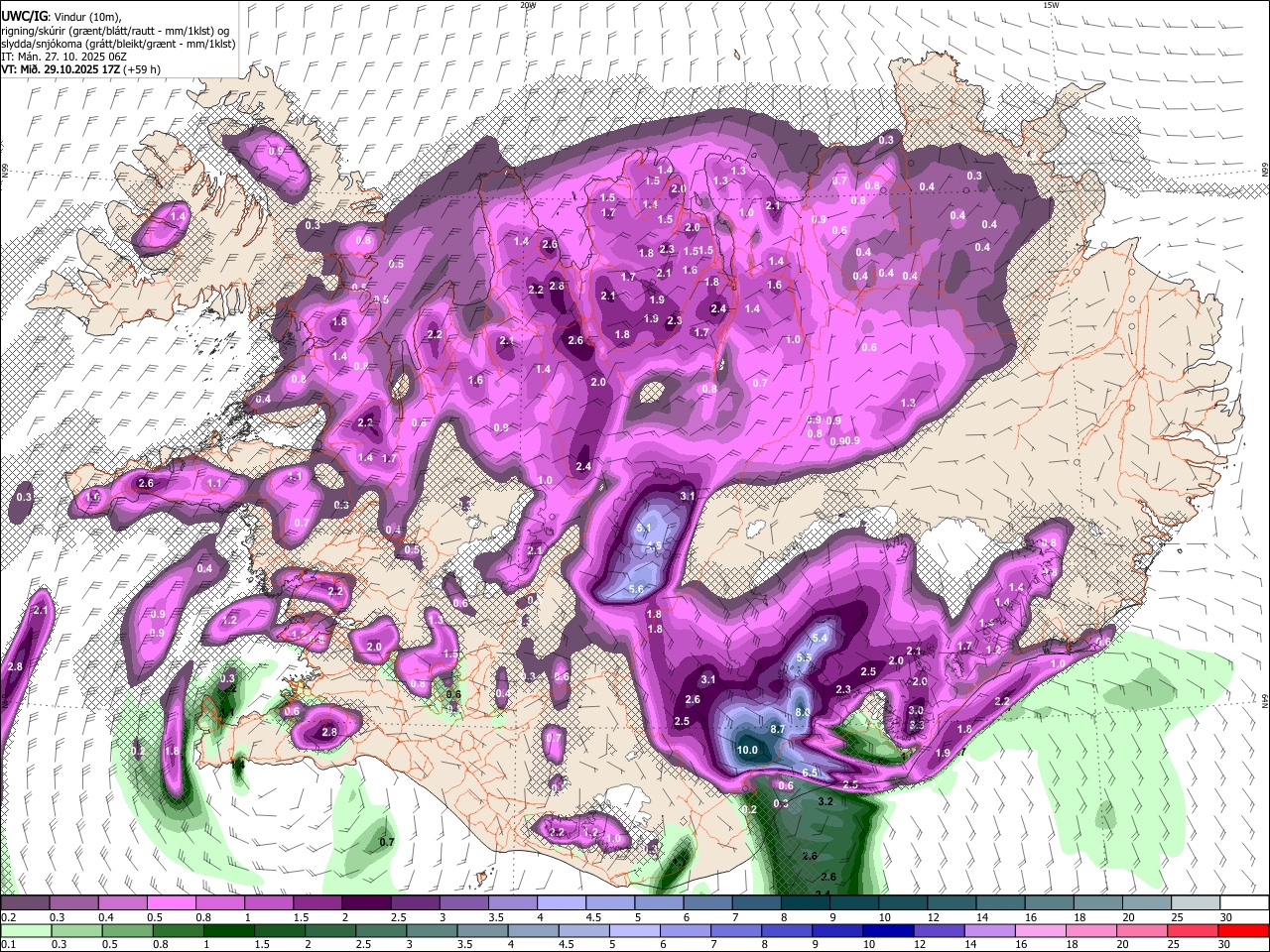Click the '5.4' value on the map
This screenshot has width=1270, height=952.
pyautogui.click(x=820, y=638)
